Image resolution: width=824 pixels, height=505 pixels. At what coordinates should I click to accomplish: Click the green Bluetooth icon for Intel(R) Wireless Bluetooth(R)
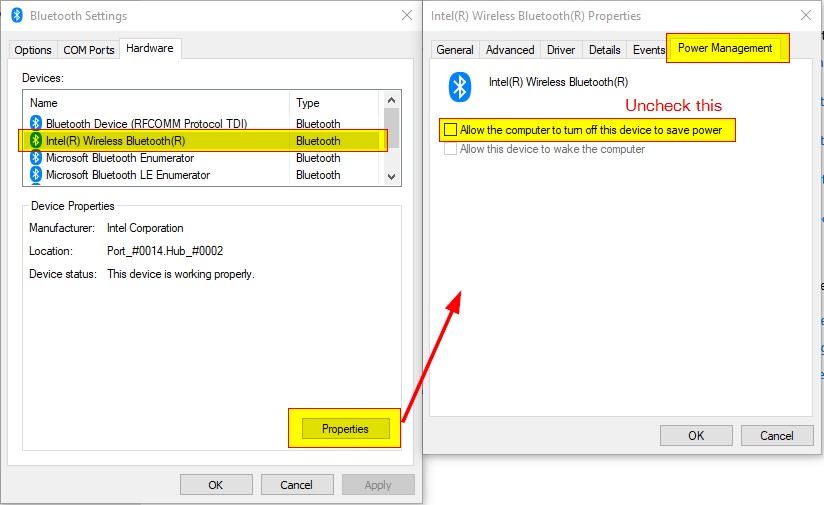point(36,140)
